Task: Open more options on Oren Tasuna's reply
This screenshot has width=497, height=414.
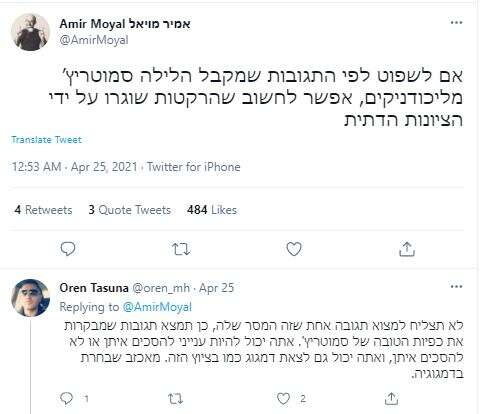Action: tap(456, 287)
